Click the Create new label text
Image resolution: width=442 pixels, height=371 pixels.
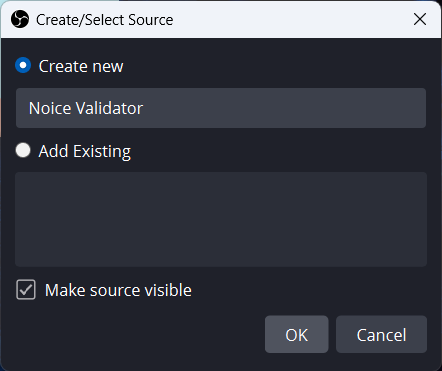[x=81, y=66]
